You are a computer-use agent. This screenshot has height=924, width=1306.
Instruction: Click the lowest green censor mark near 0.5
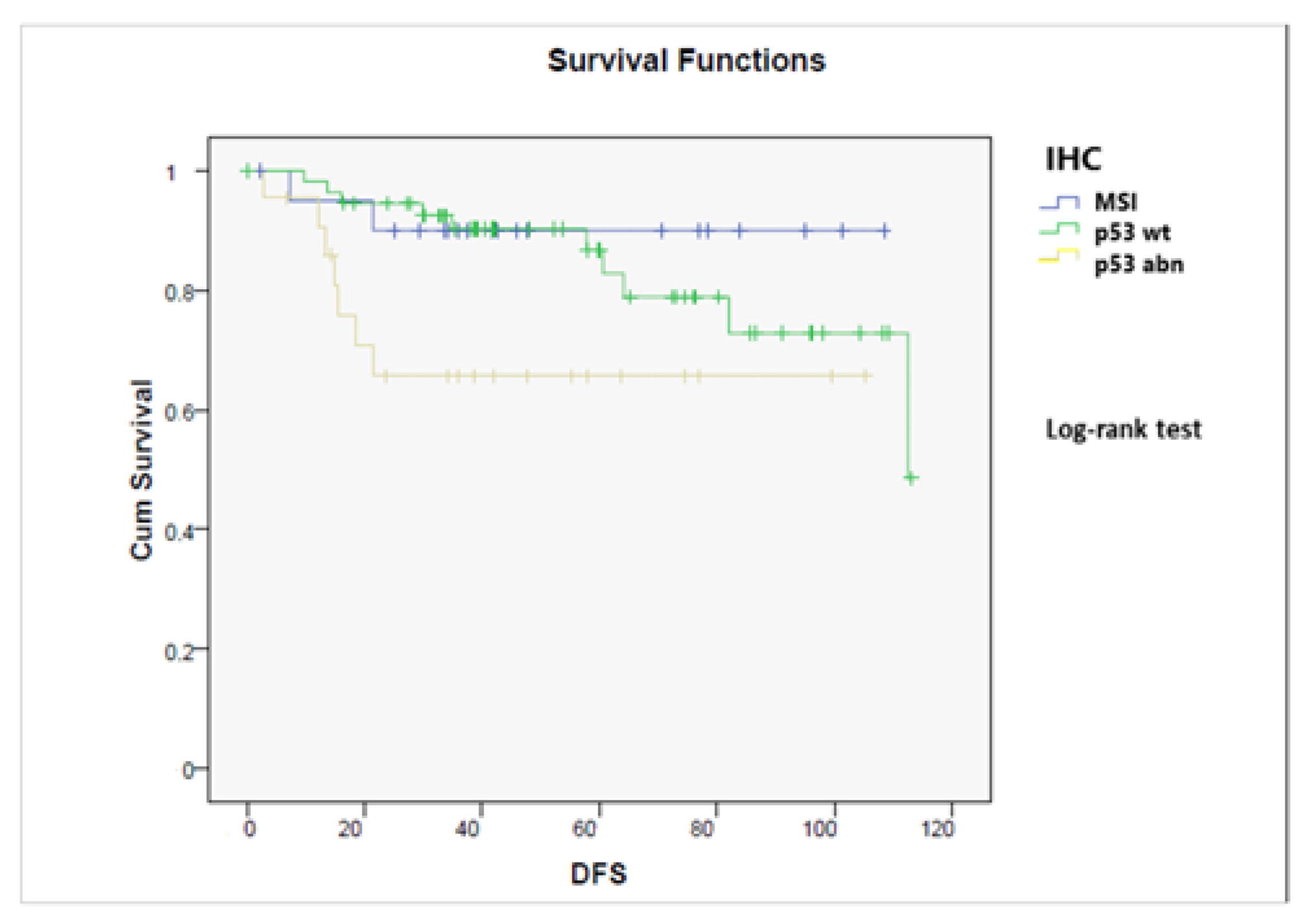click(911, 478)
